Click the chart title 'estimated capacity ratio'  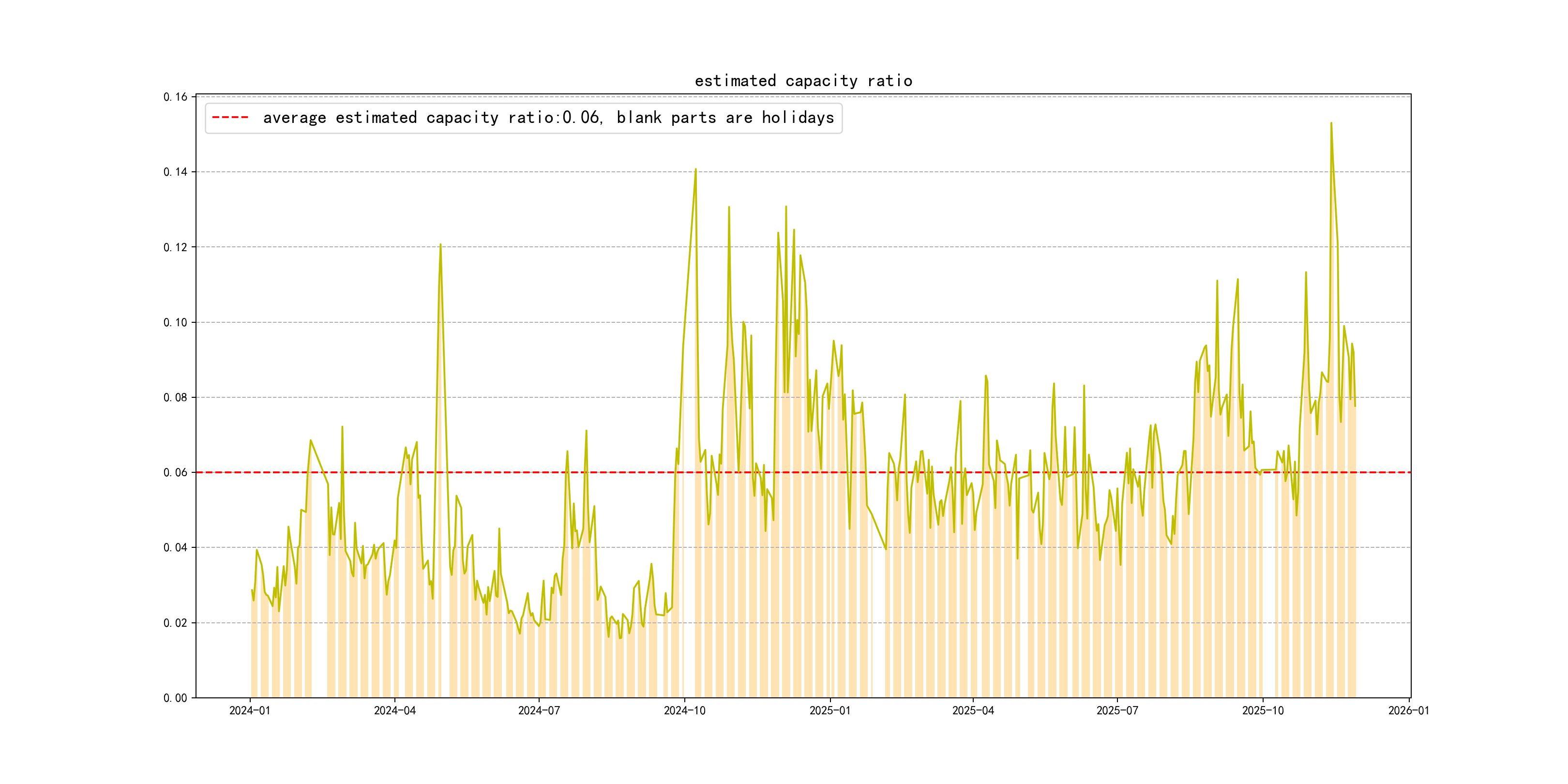point(803,81)
